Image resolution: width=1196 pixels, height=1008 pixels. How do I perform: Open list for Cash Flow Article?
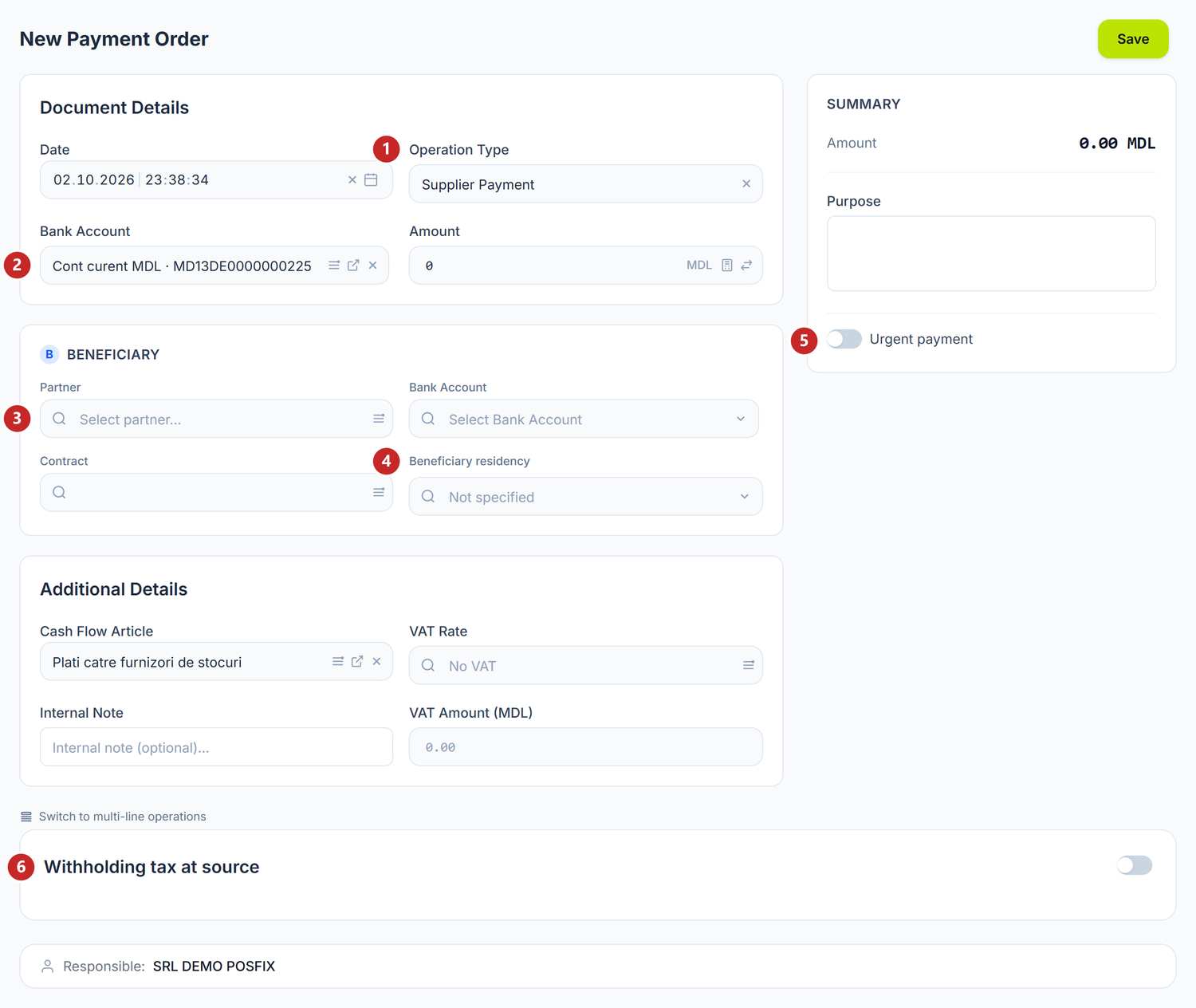[338, 662]
